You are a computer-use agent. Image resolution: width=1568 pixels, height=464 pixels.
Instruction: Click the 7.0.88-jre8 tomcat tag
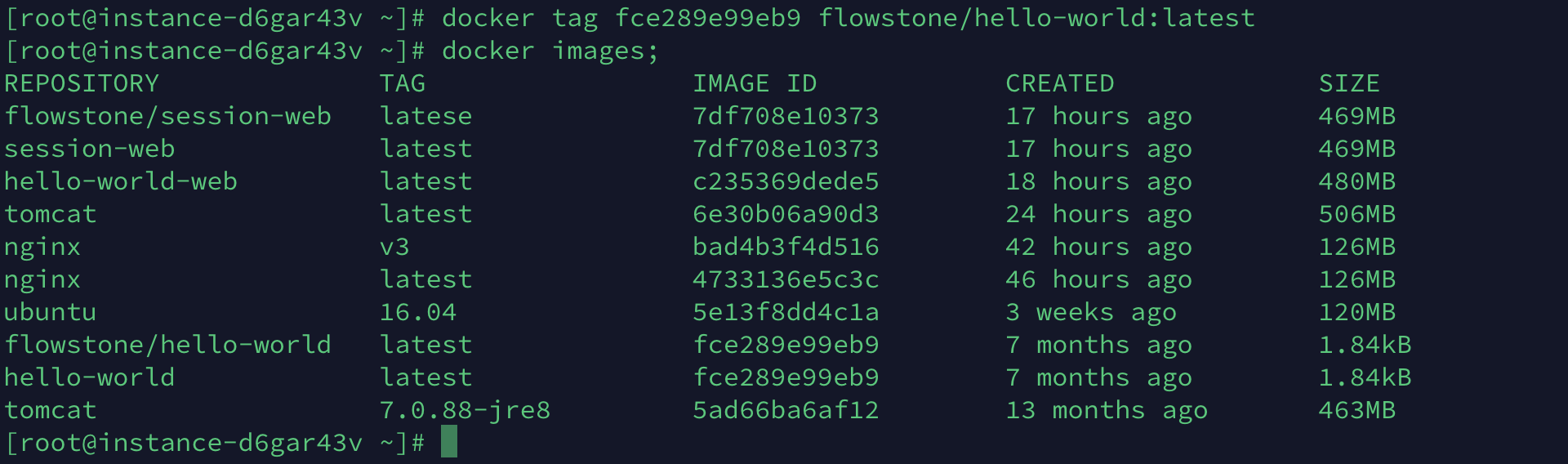click(465, 410)
